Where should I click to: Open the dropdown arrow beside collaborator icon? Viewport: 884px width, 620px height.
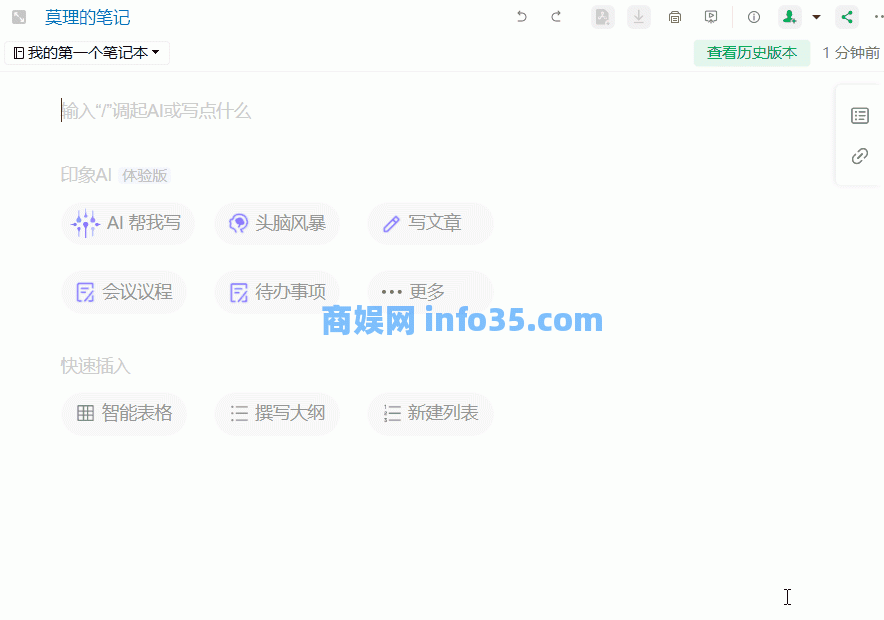click(x=816, y=17)
